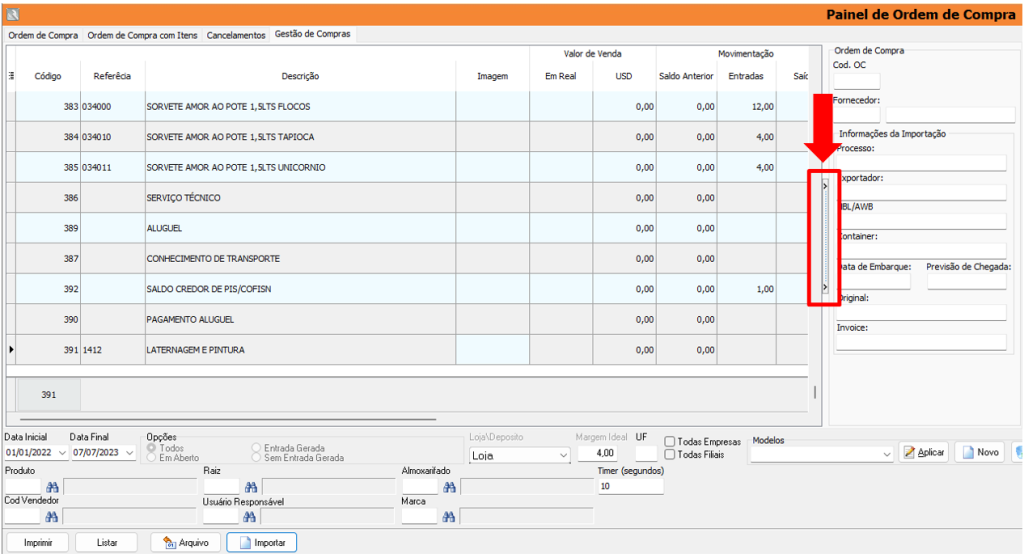Open the Loja\Deposito combo box
This screenshot has height=558, width=1024.
click(x=520, y=455)
